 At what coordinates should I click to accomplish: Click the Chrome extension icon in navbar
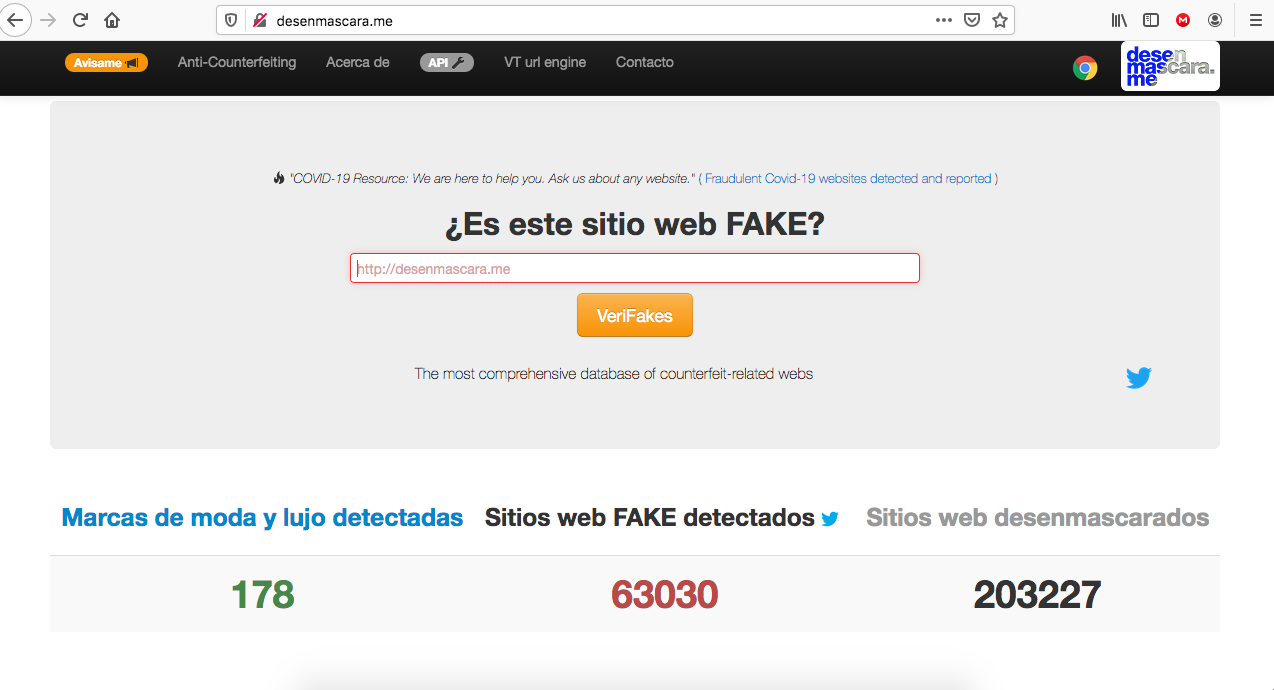1085,68
